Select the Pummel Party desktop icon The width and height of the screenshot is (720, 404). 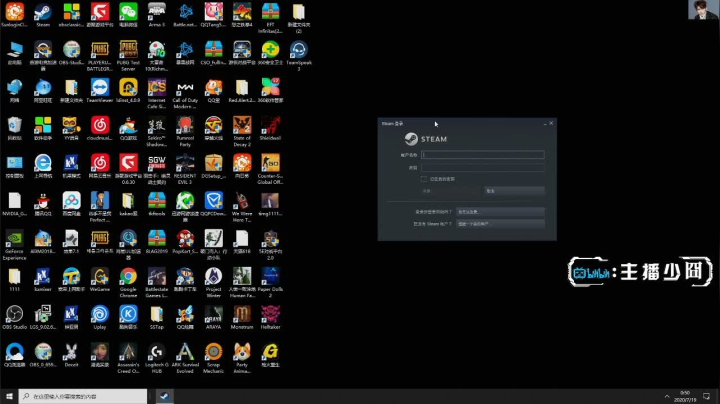[x=185, y=131]
